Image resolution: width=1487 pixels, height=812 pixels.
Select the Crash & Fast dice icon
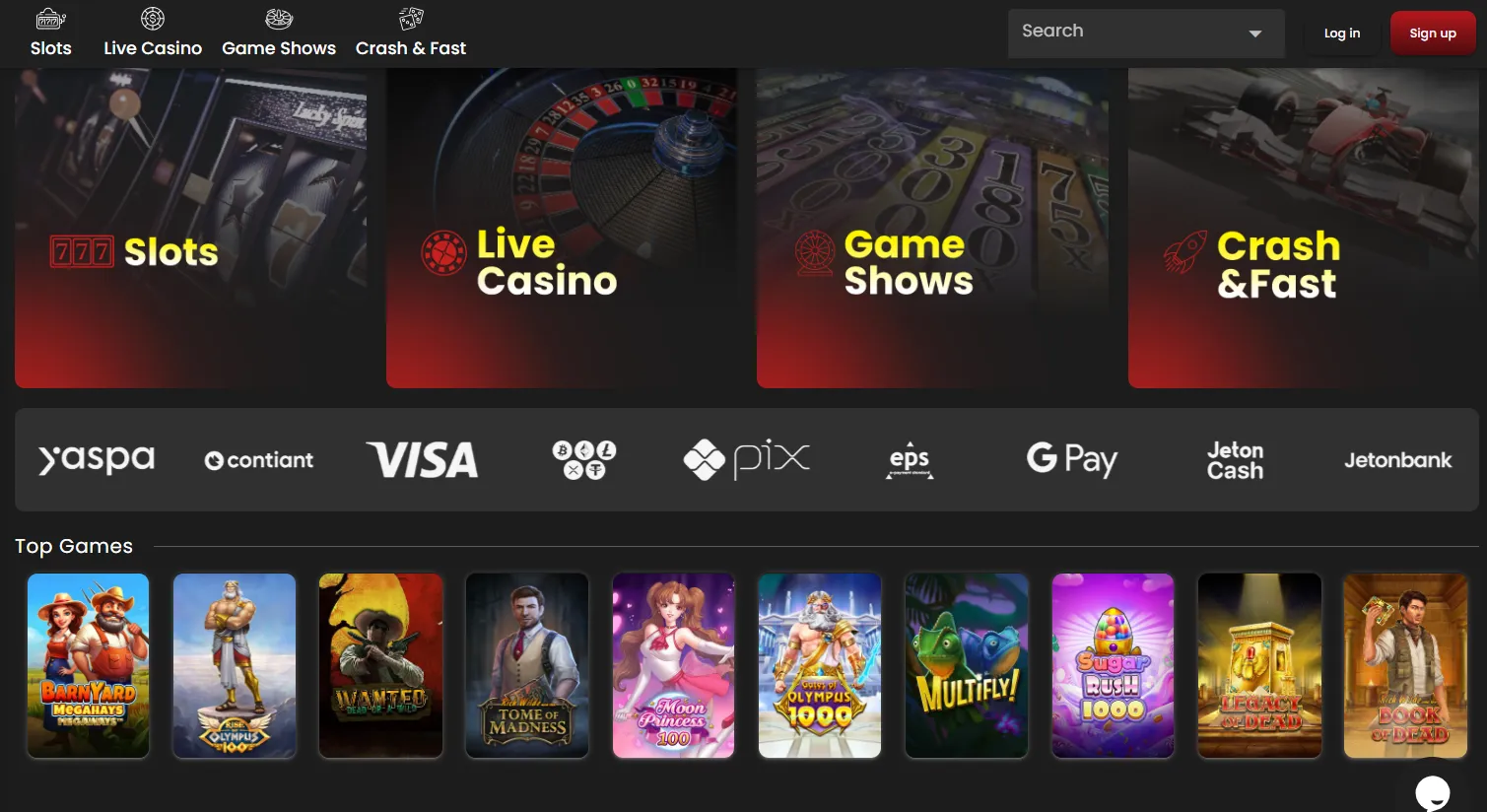click(x=411, y=19)
